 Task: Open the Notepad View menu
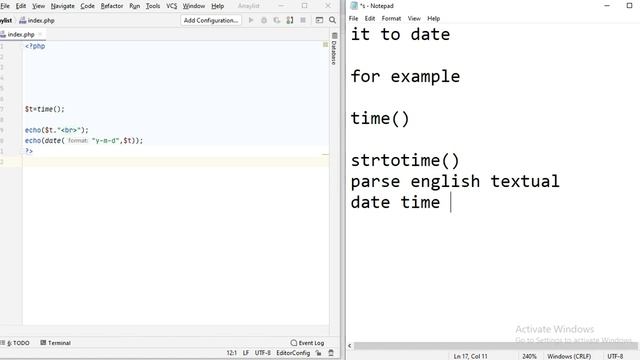coord(414,18)
